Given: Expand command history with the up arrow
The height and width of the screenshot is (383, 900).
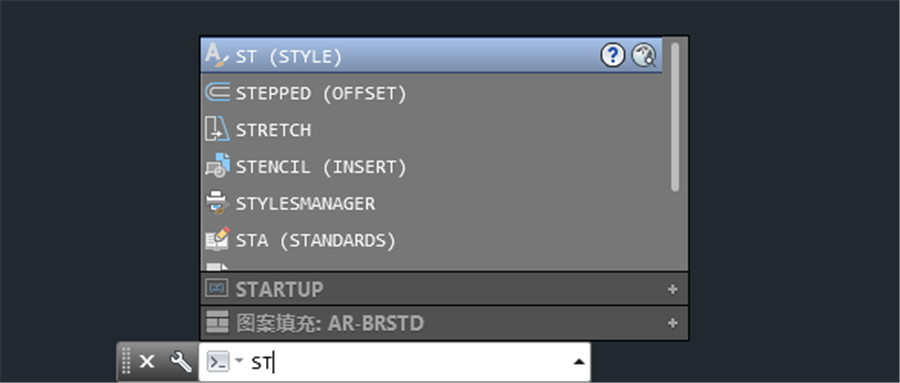Looking at the screenshot, I should point(579,362).
